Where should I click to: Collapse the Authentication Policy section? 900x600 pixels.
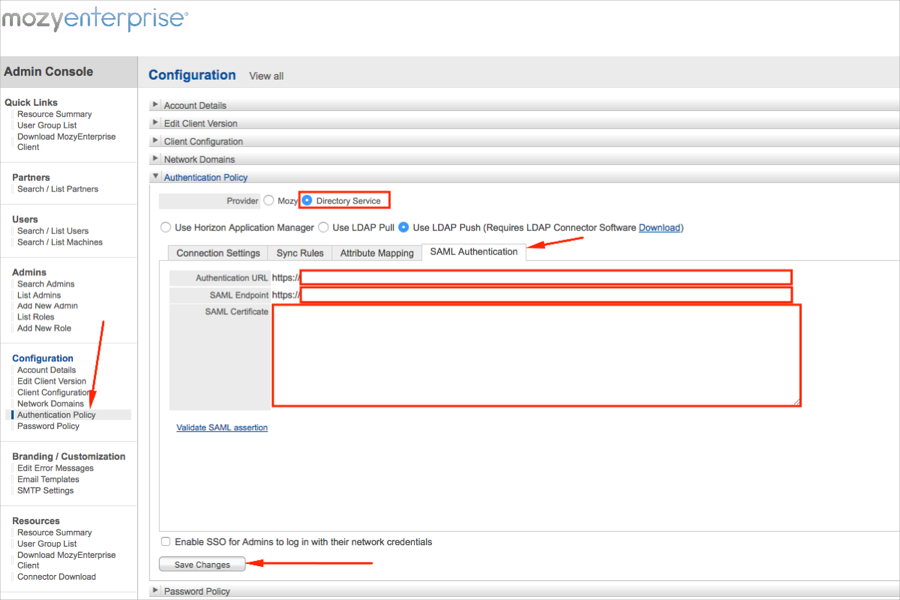205,178
